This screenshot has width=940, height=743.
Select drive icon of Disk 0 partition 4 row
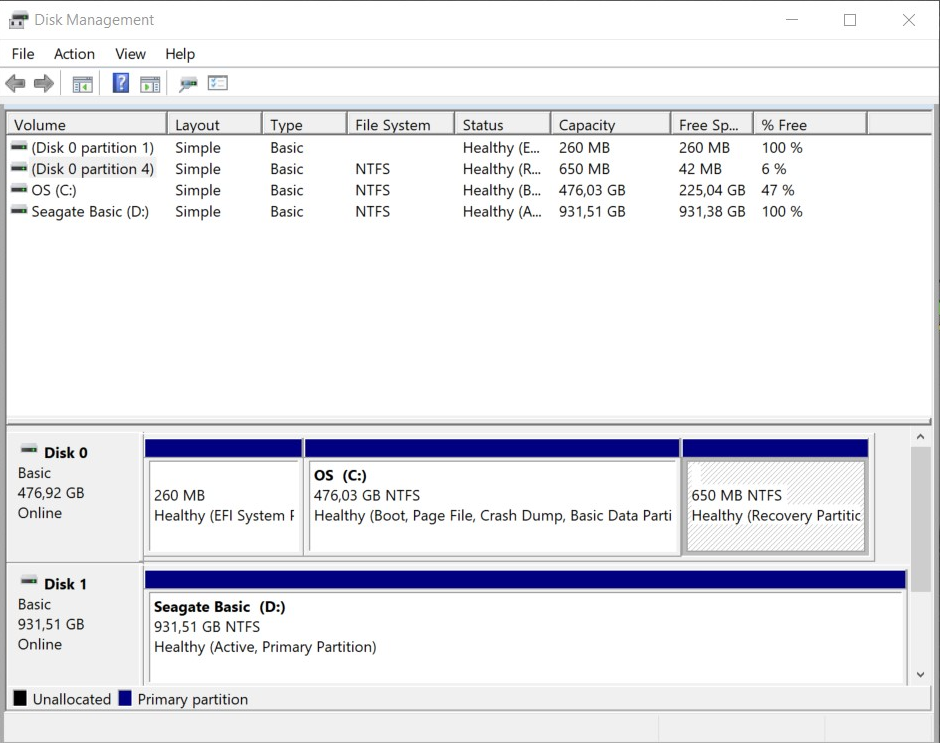[x=19, y=168]
